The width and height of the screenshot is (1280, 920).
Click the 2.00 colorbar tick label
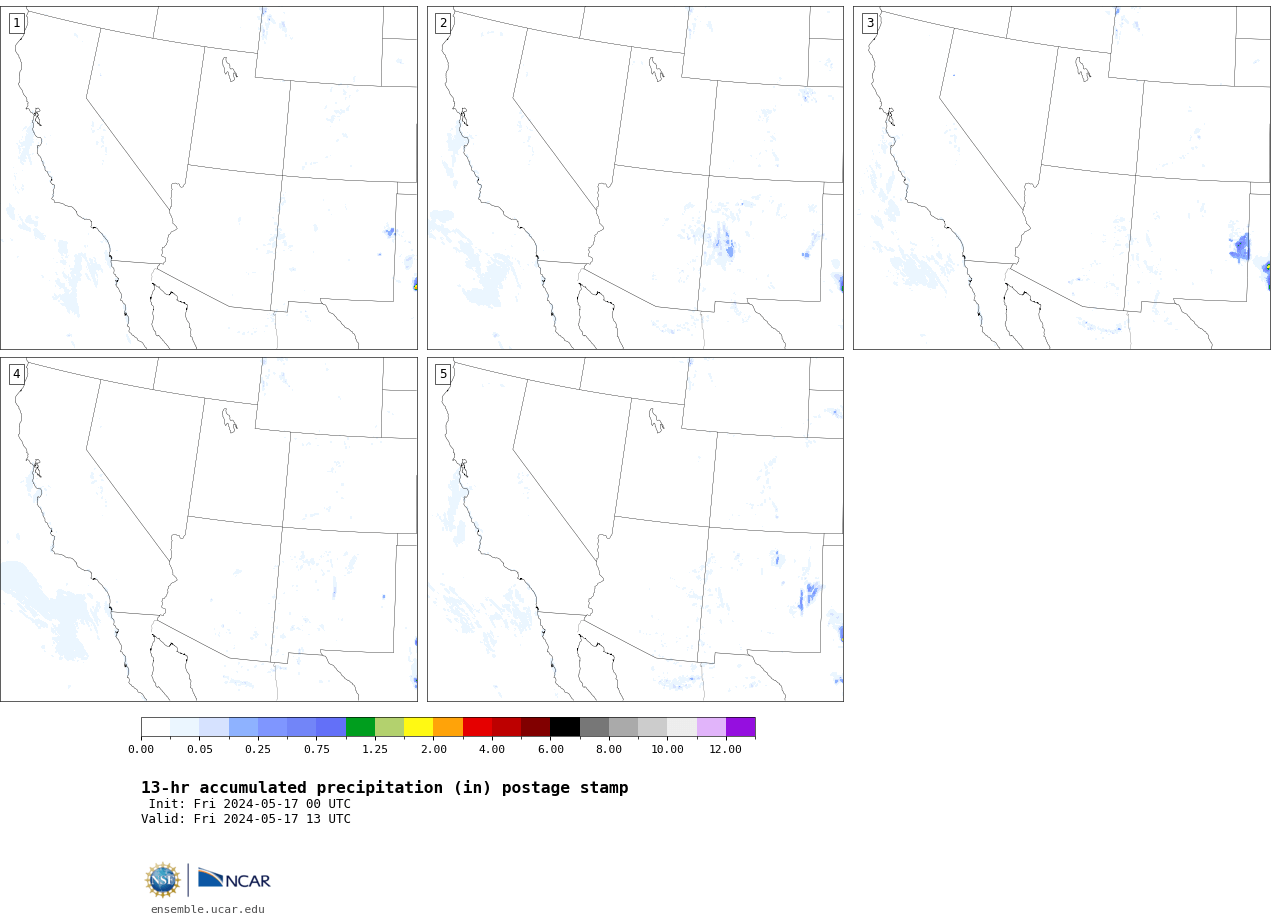tap(434, 750)
